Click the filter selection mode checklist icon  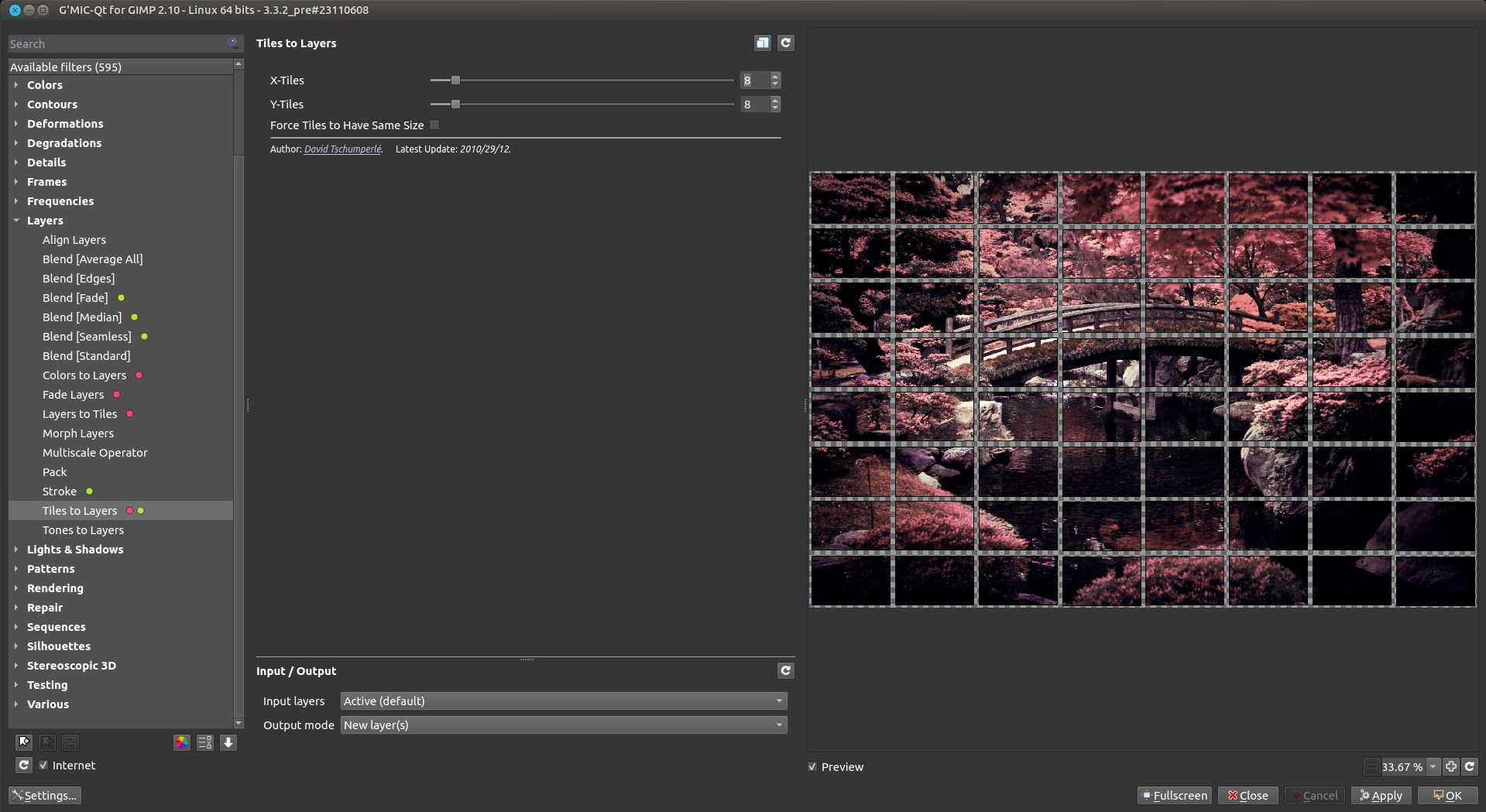point(204,742)
